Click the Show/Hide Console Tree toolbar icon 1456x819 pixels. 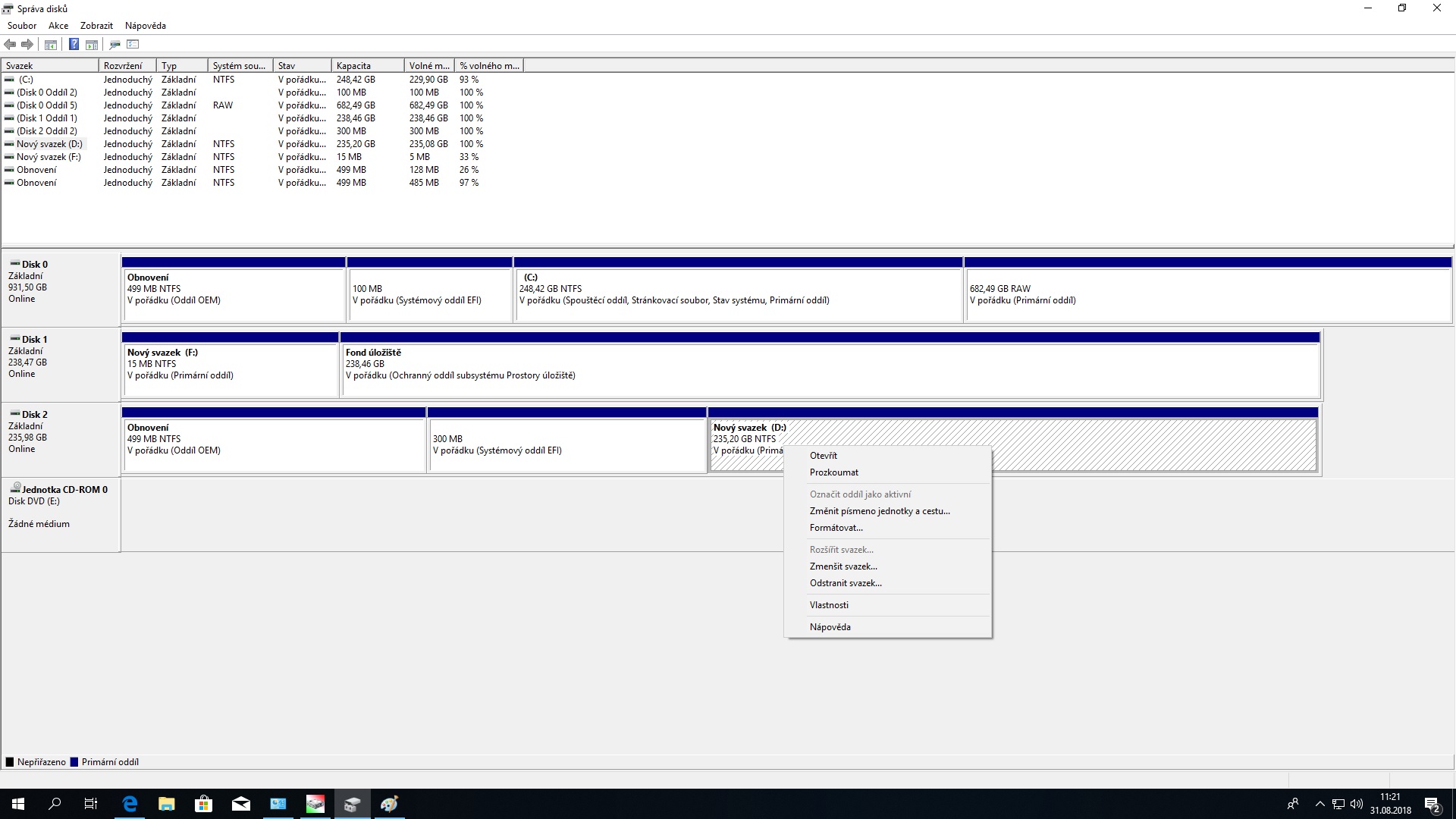51,44
